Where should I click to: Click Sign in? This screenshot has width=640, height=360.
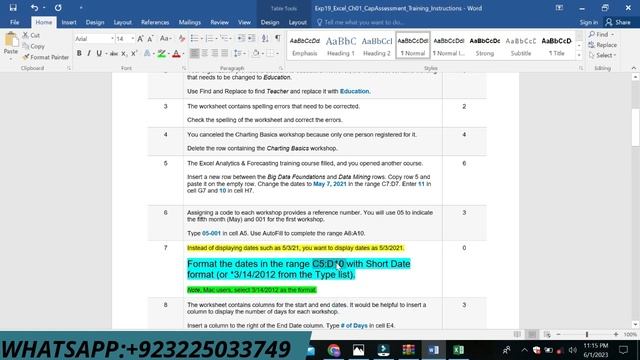pos(589,22)
